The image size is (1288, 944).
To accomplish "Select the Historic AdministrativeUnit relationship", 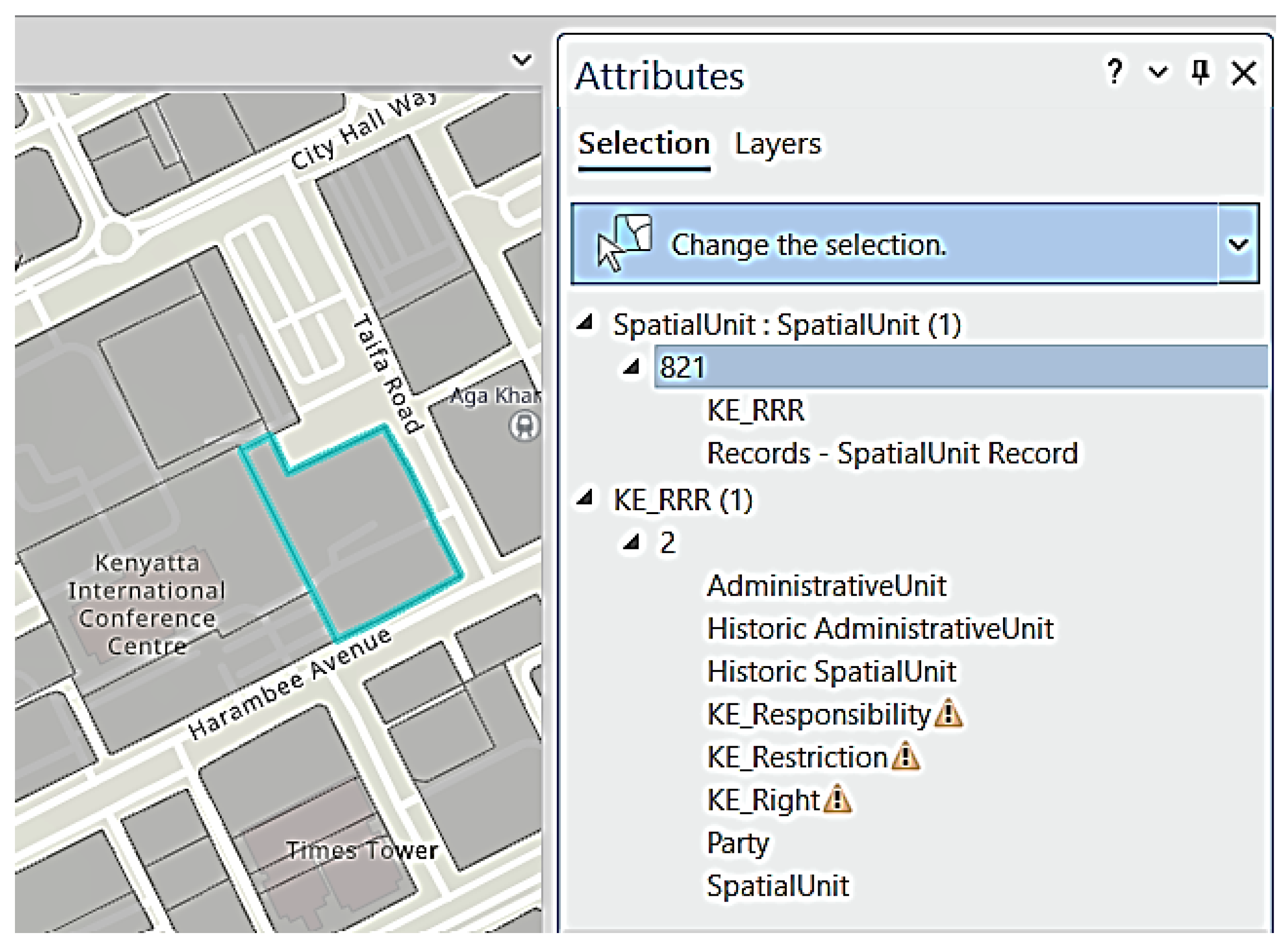I will pos(879,629).
